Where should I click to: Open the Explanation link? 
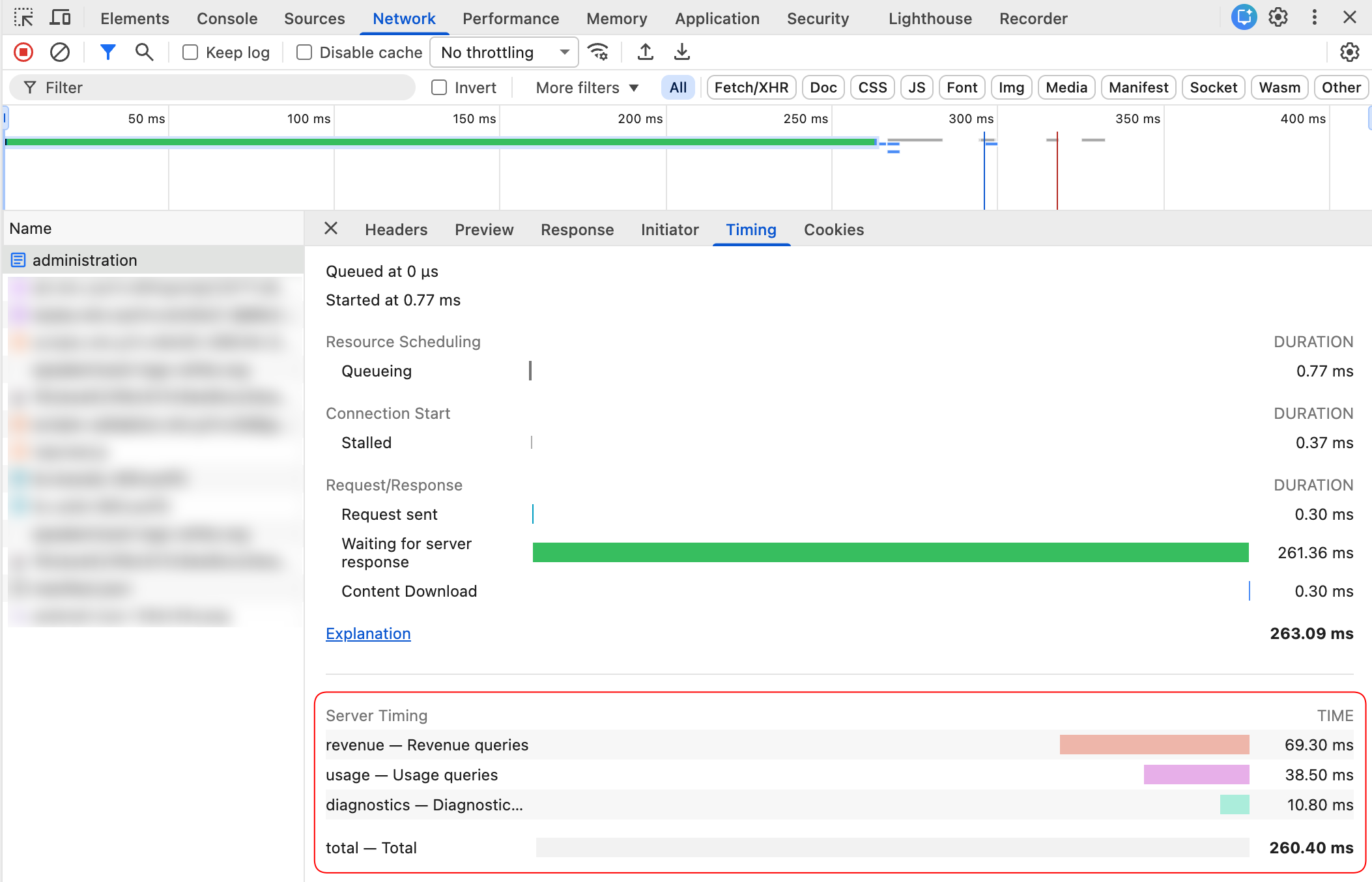368,633
